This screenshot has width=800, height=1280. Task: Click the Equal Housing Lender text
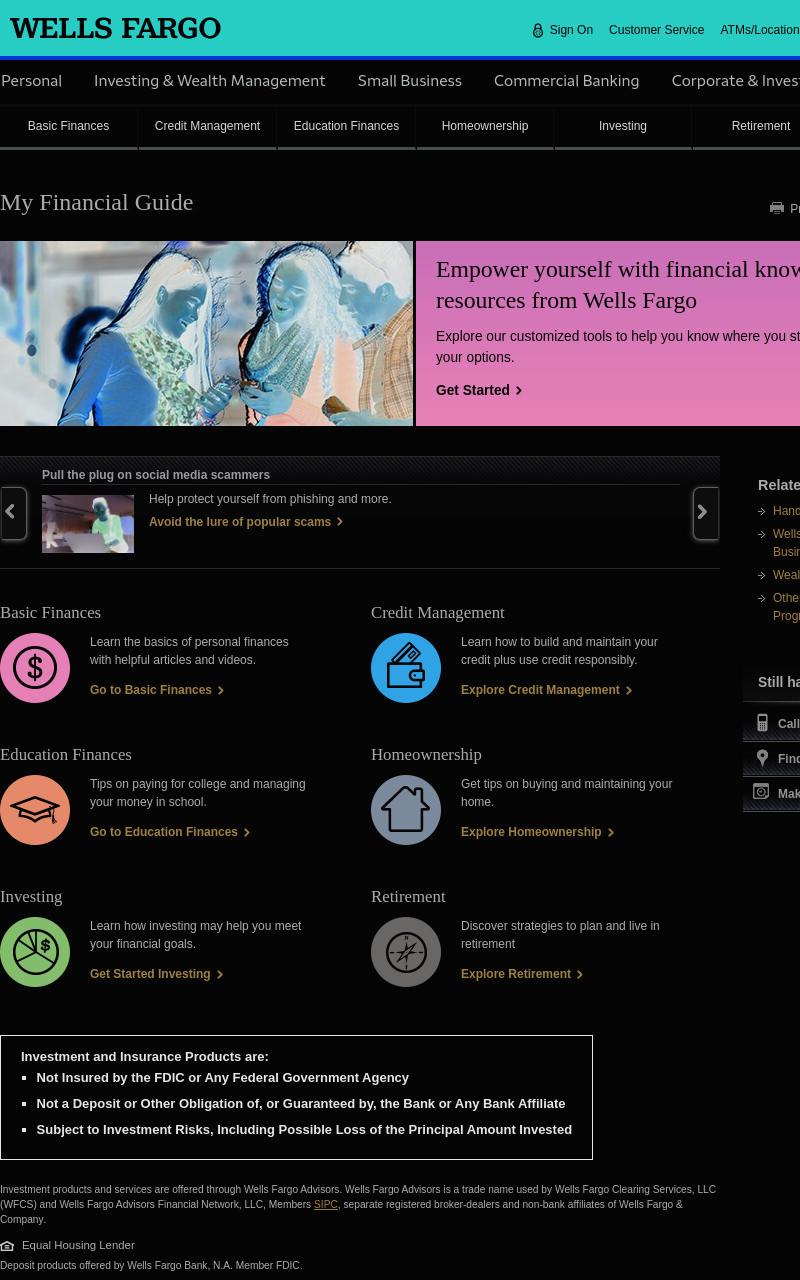click(x=78, y=1245)
